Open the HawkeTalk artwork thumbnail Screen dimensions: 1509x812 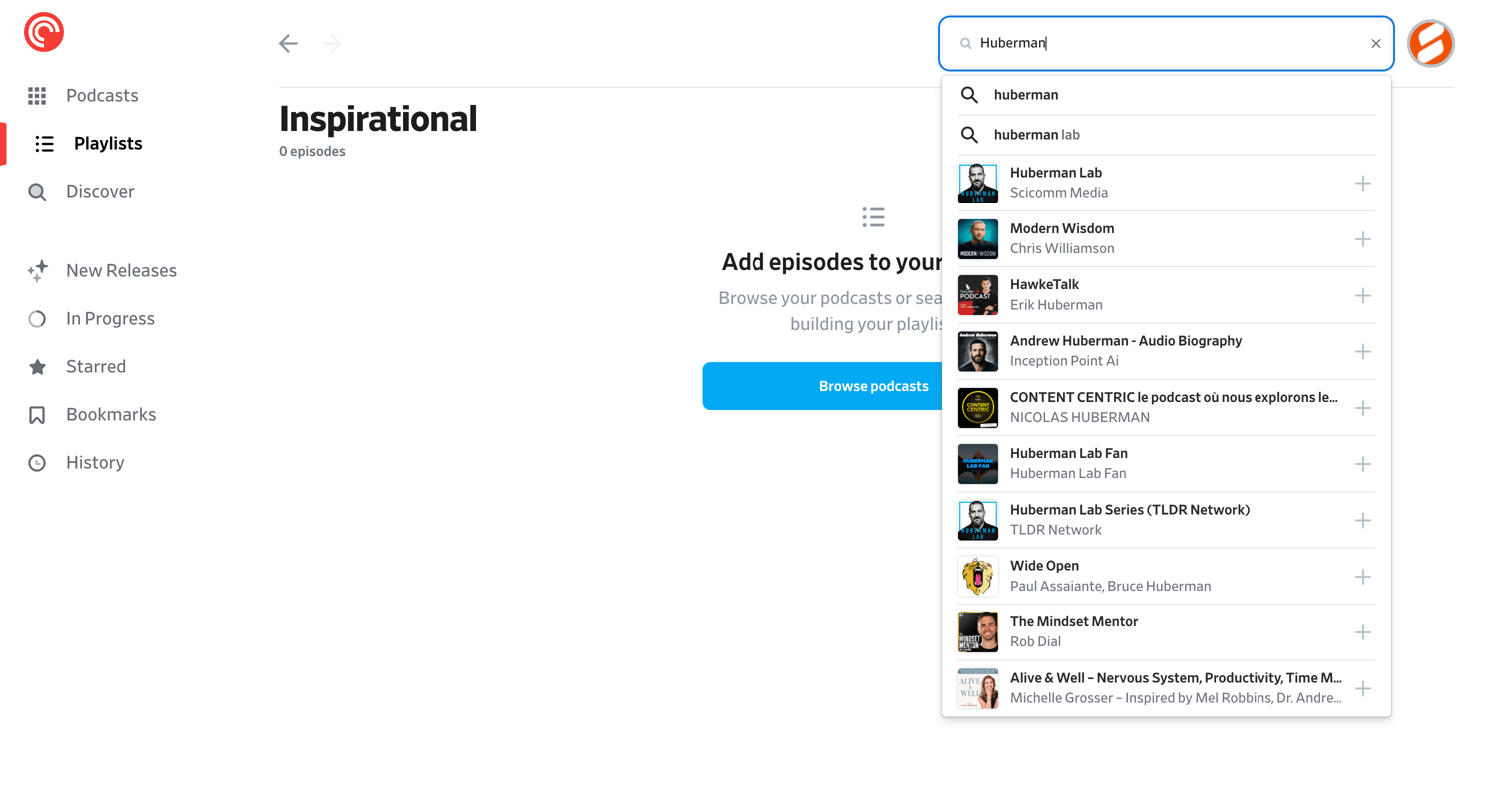click(978, 296)
